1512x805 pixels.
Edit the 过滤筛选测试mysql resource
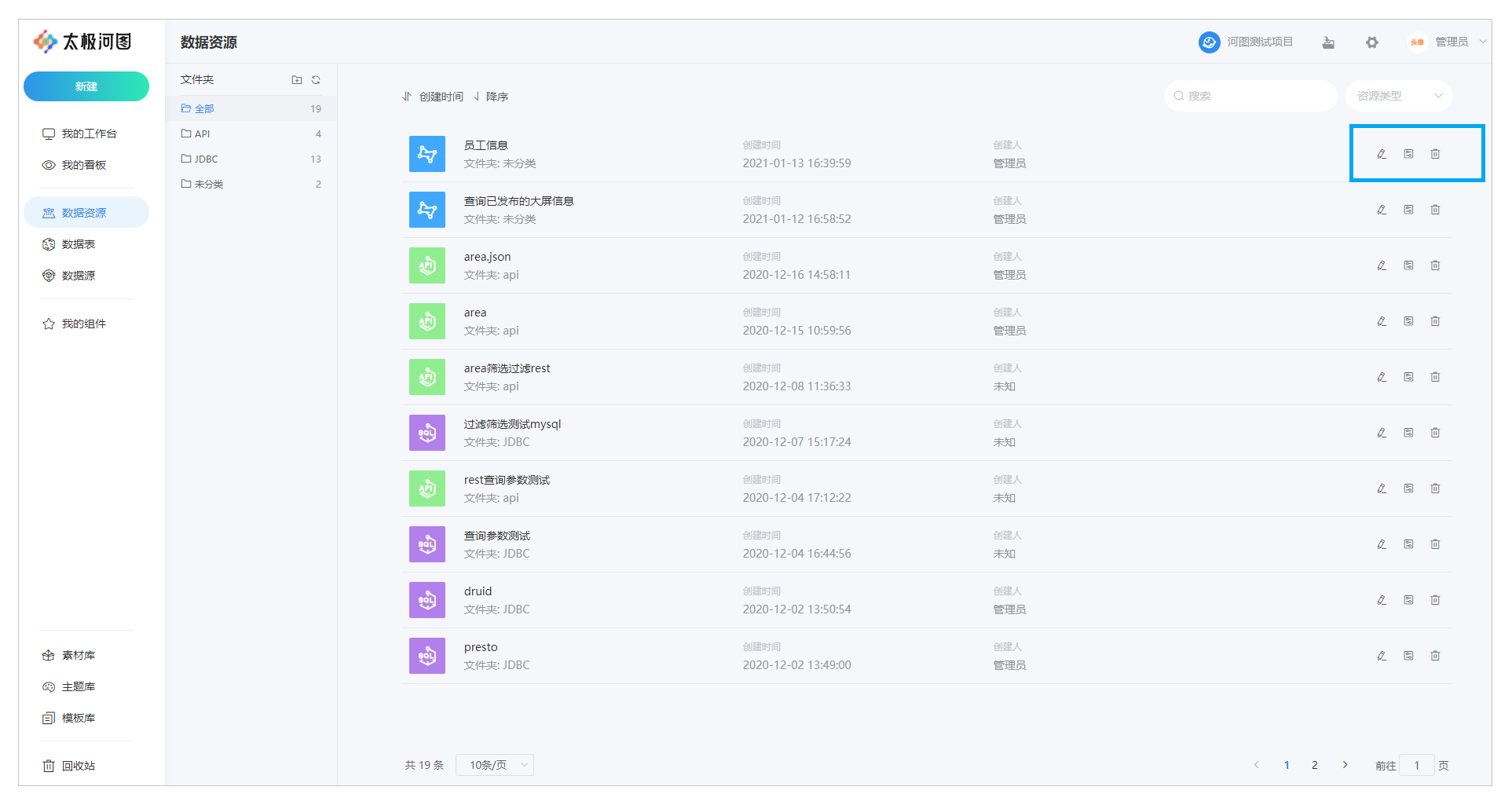click(1382, 433)
